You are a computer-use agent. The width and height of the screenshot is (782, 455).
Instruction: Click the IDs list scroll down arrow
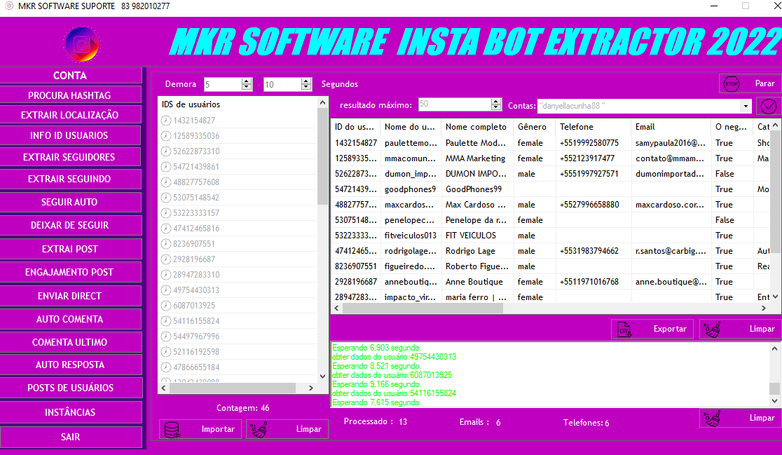[x=322, y=377]
